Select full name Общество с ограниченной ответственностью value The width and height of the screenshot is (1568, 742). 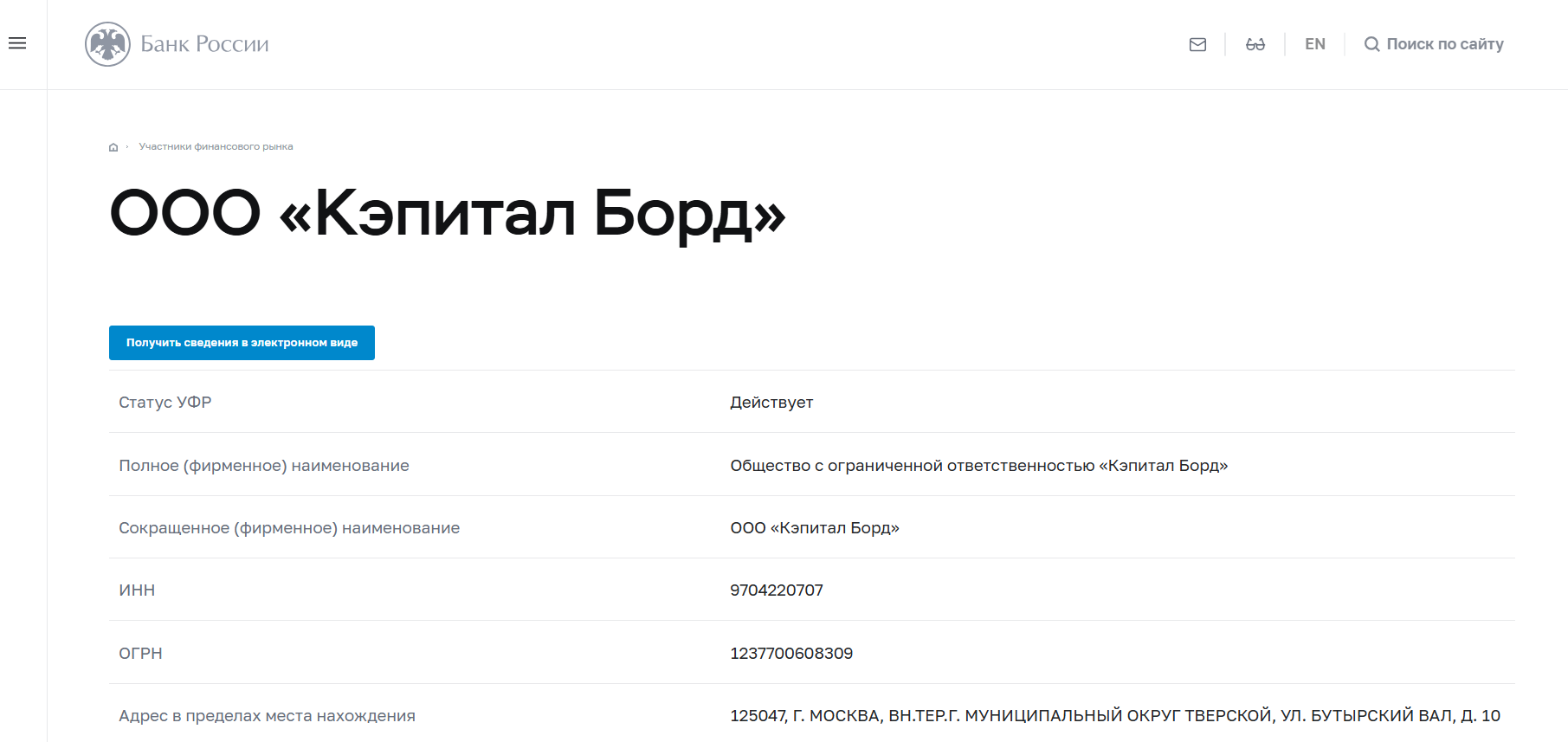click(978, 466)
